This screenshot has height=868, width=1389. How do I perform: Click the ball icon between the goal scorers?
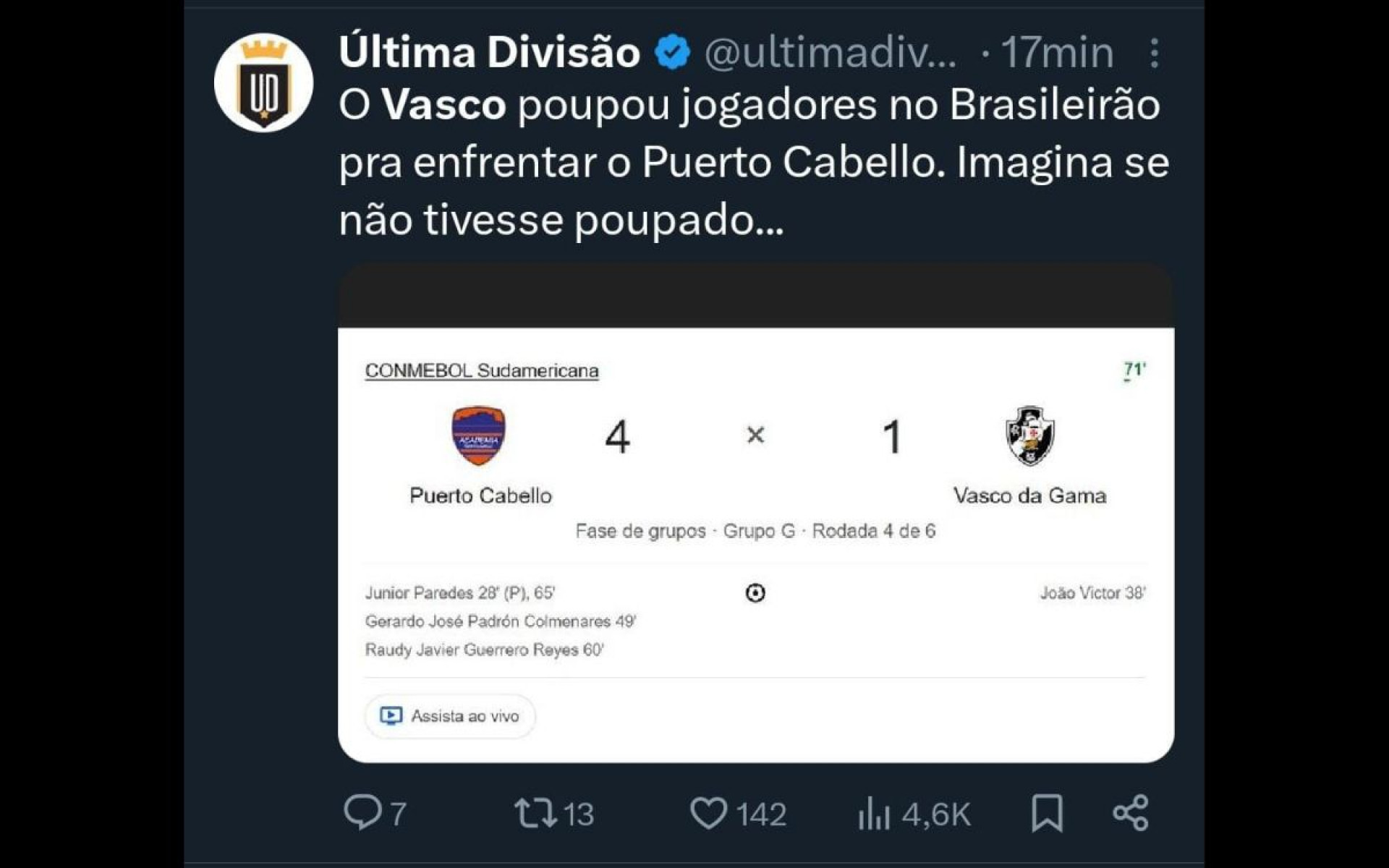(x=755, y=594)
